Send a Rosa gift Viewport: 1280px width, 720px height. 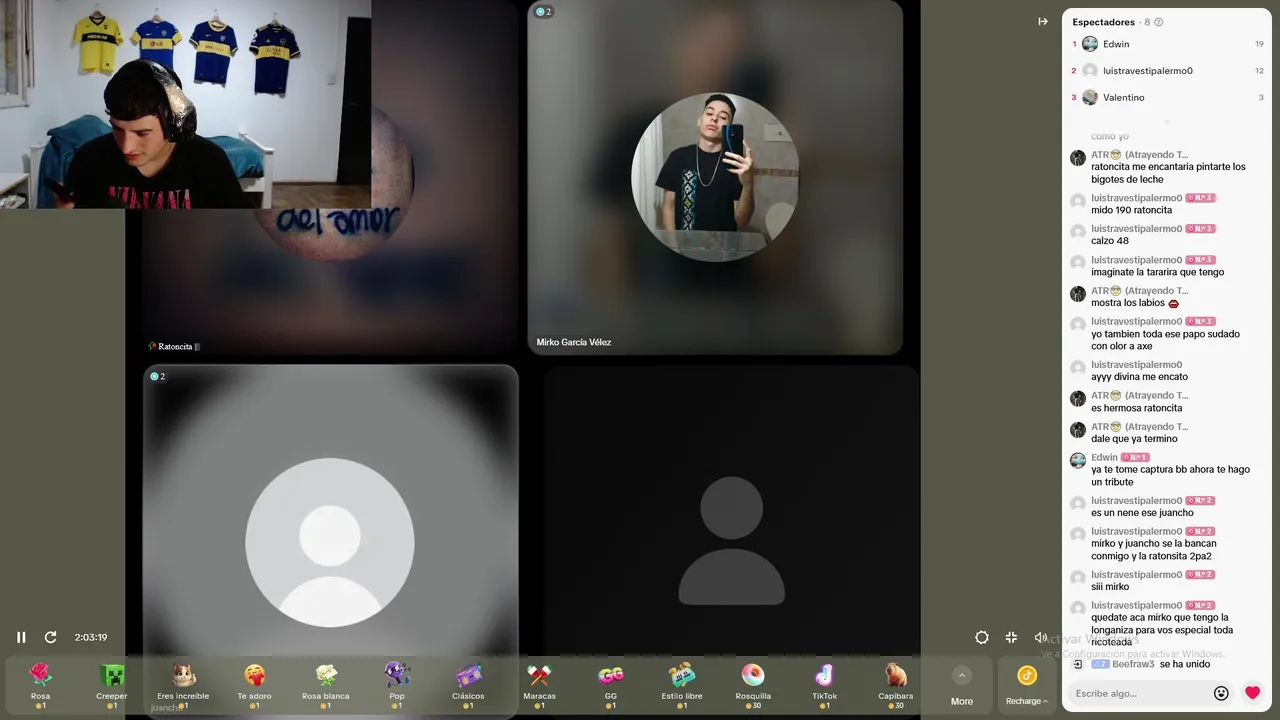[40, 685]
